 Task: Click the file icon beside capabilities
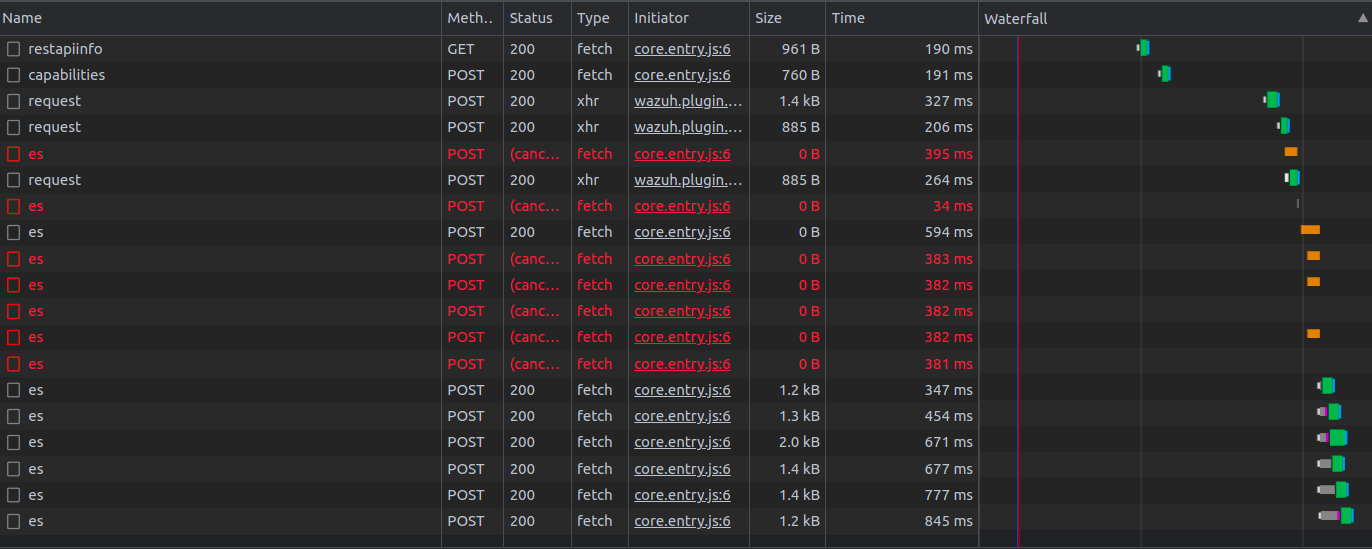13,75
